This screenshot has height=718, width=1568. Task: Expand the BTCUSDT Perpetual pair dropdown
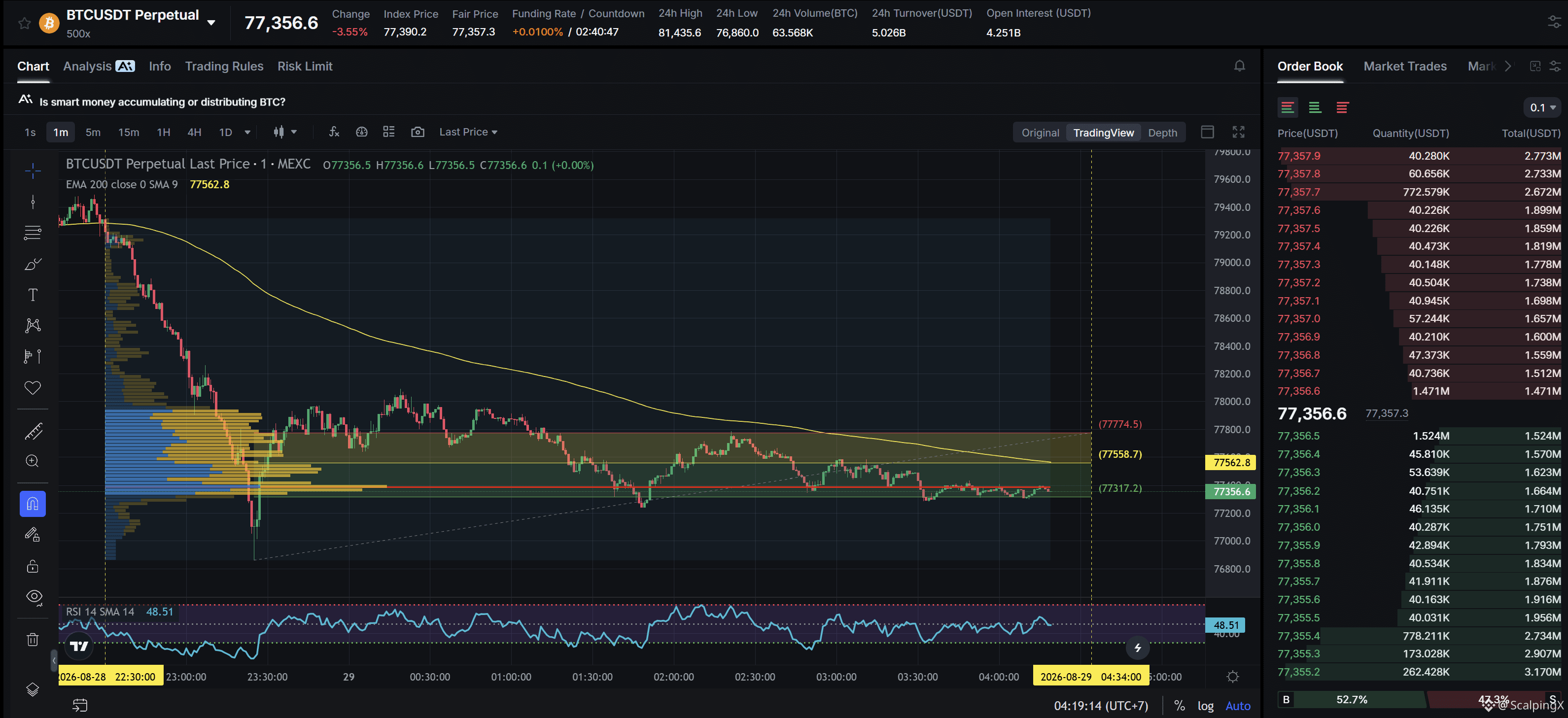[x=211, y=23]
